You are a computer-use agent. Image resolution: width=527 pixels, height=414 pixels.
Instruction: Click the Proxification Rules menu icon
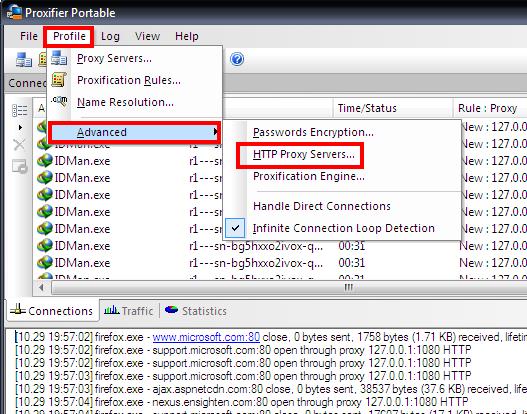tap(59, 80)
